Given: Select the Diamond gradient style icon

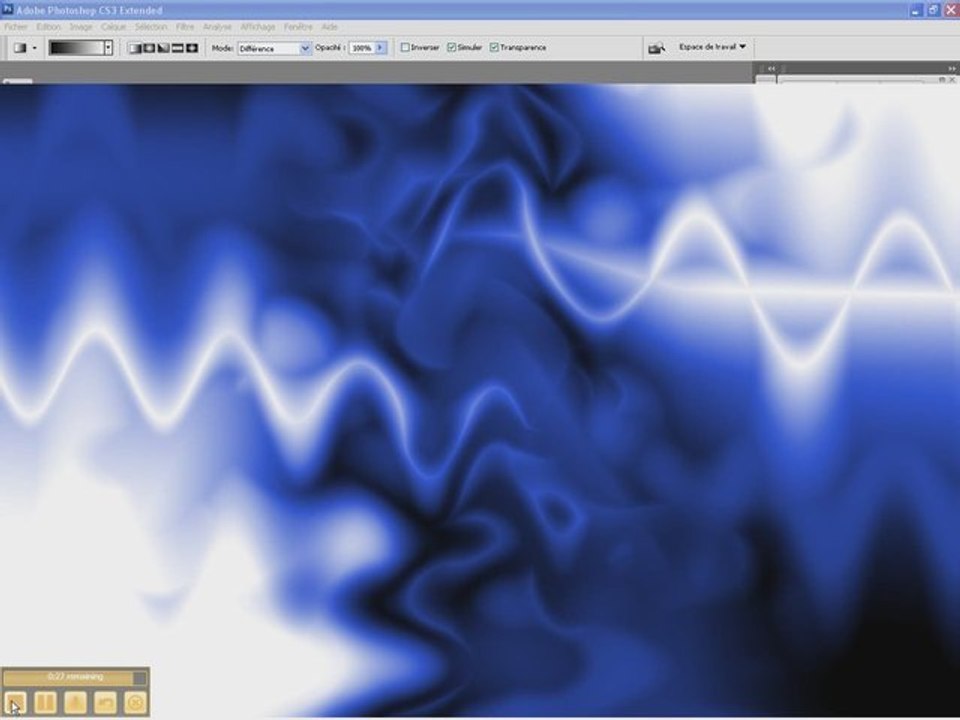Looking at the screenshot, I should click(192, 48).
